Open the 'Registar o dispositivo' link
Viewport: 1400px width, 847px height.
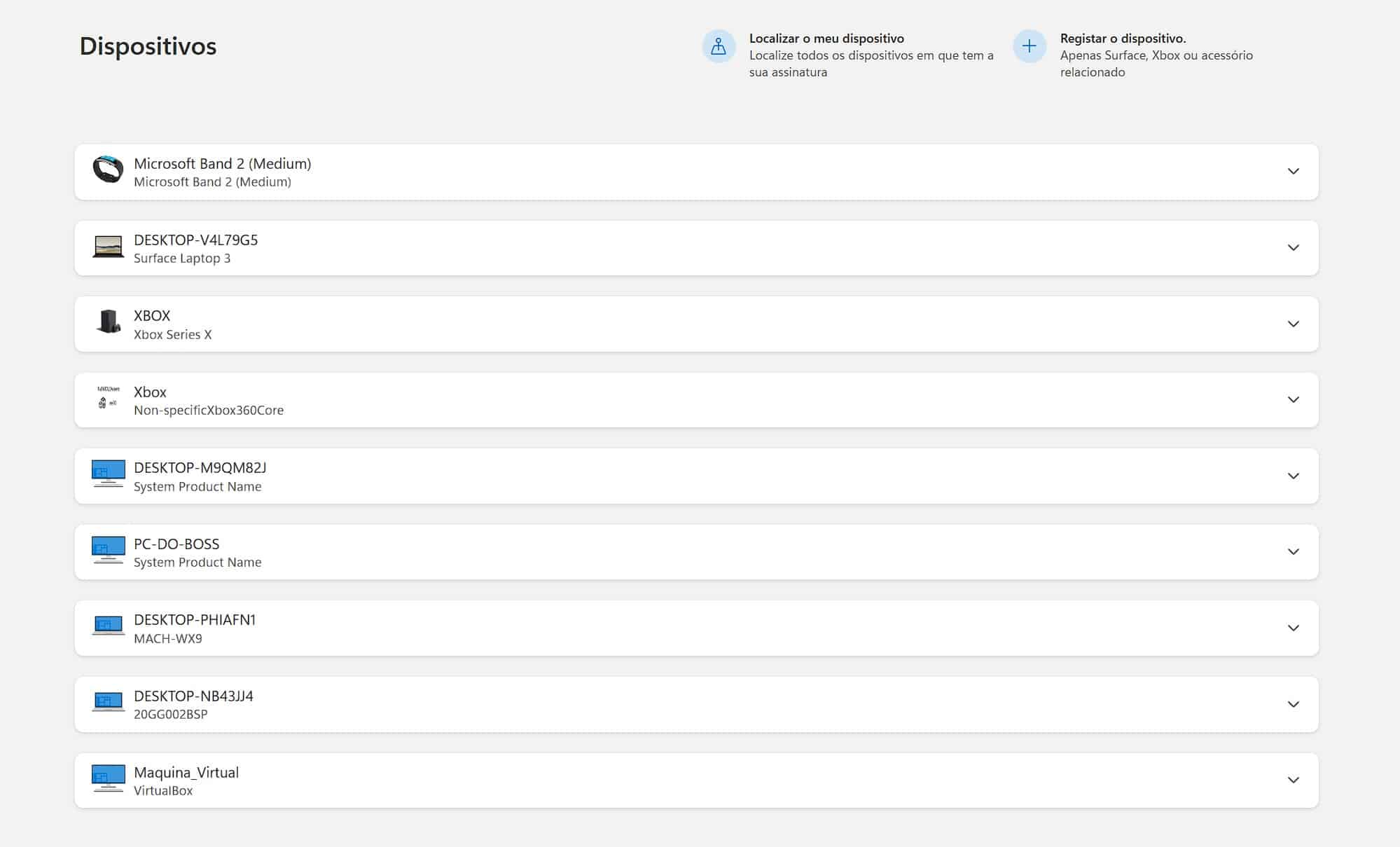[1122, 39]
